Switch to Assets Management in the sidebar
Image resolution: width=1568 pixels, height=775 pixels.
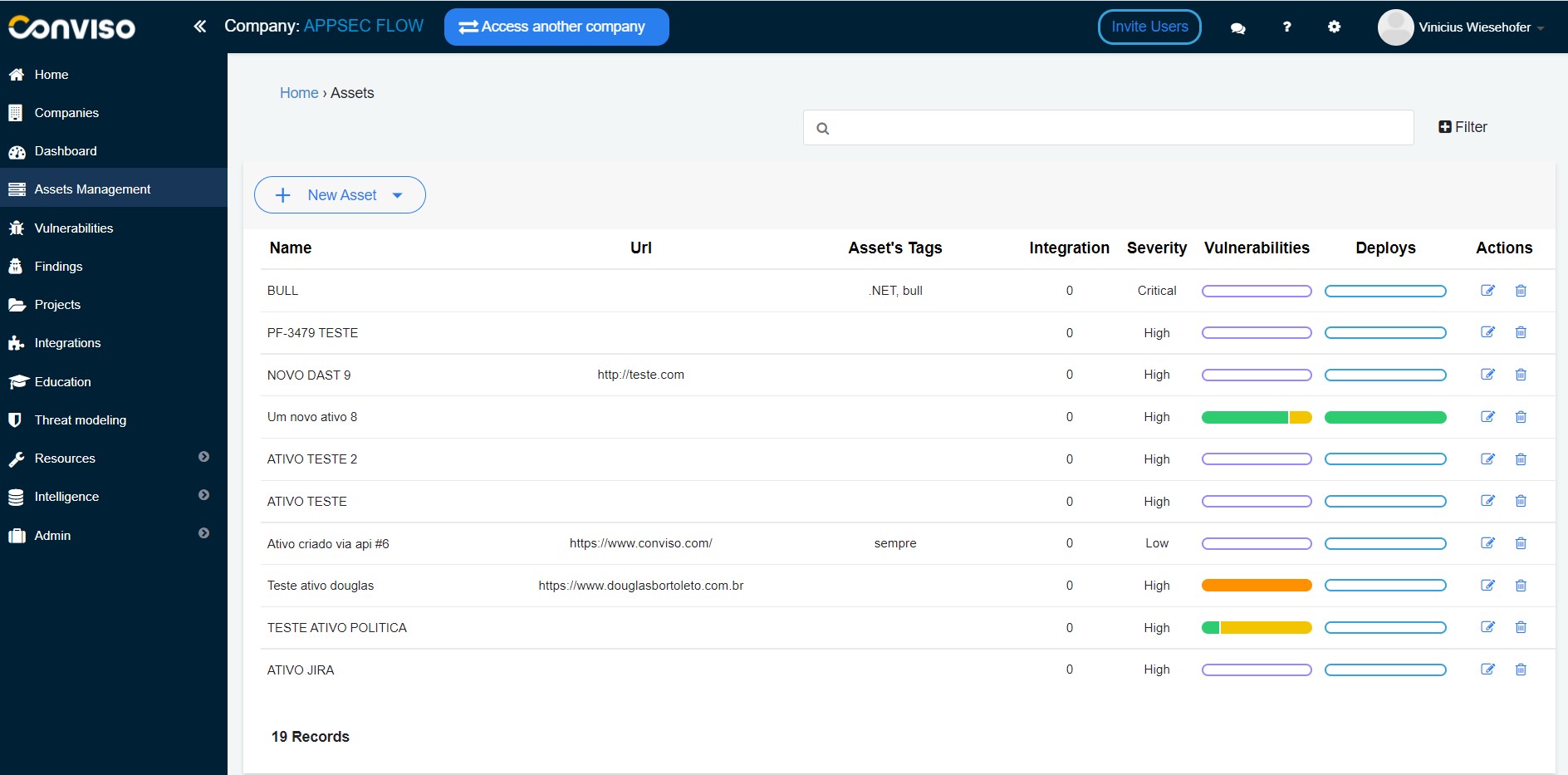pyautogui.click(x=91, y=189)
